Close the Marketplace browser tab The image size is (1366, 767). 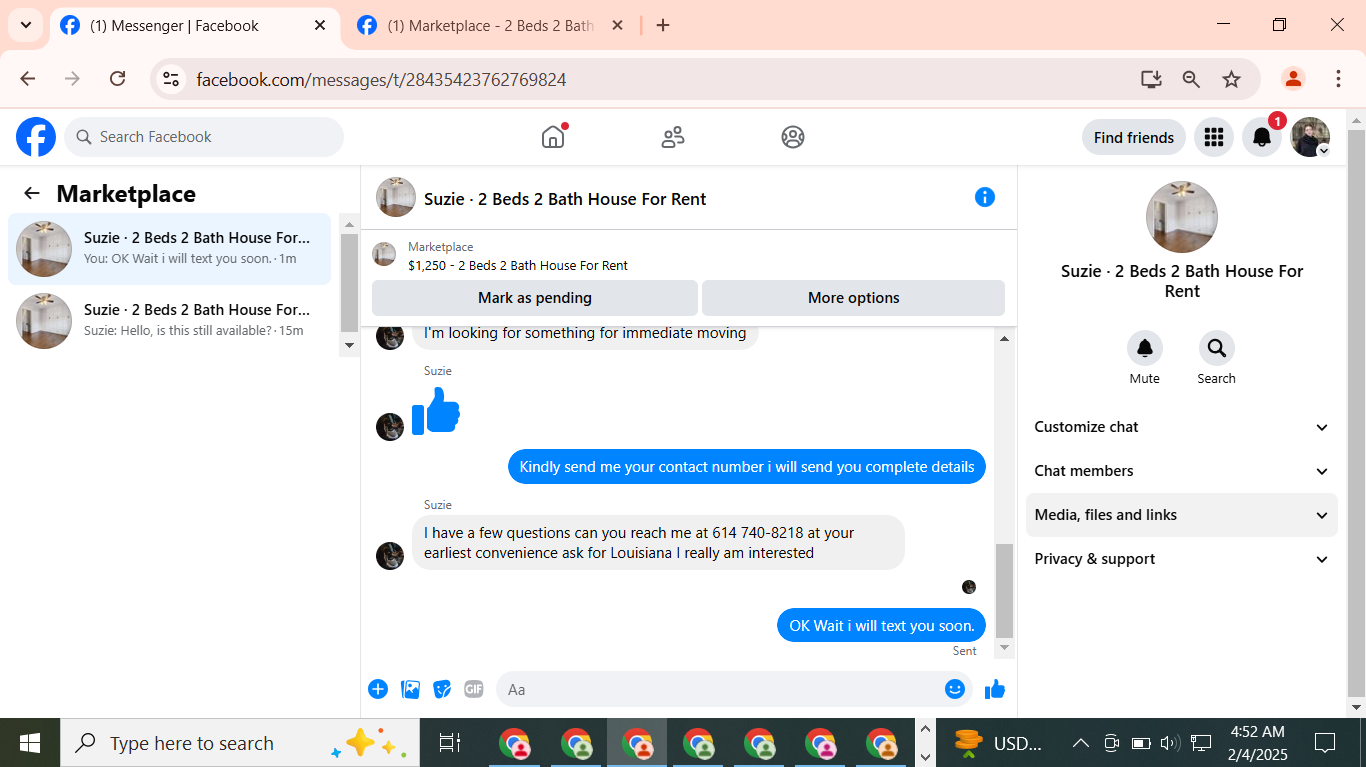617,26
